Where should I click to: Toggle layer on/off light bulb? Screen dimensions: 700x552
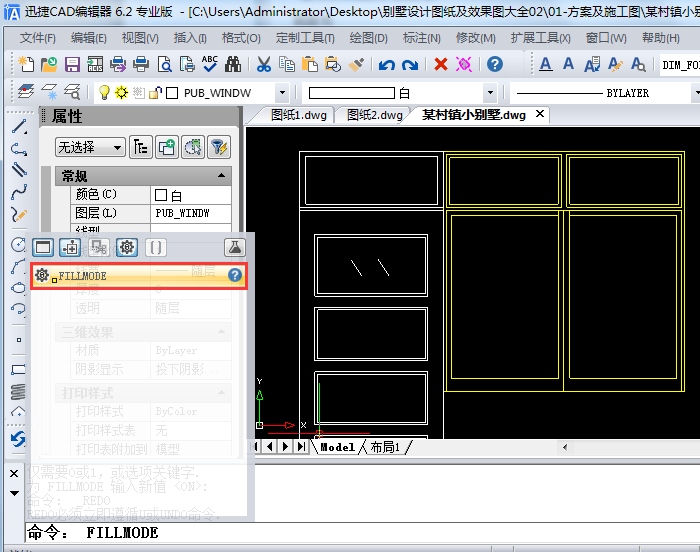point(104,92)
